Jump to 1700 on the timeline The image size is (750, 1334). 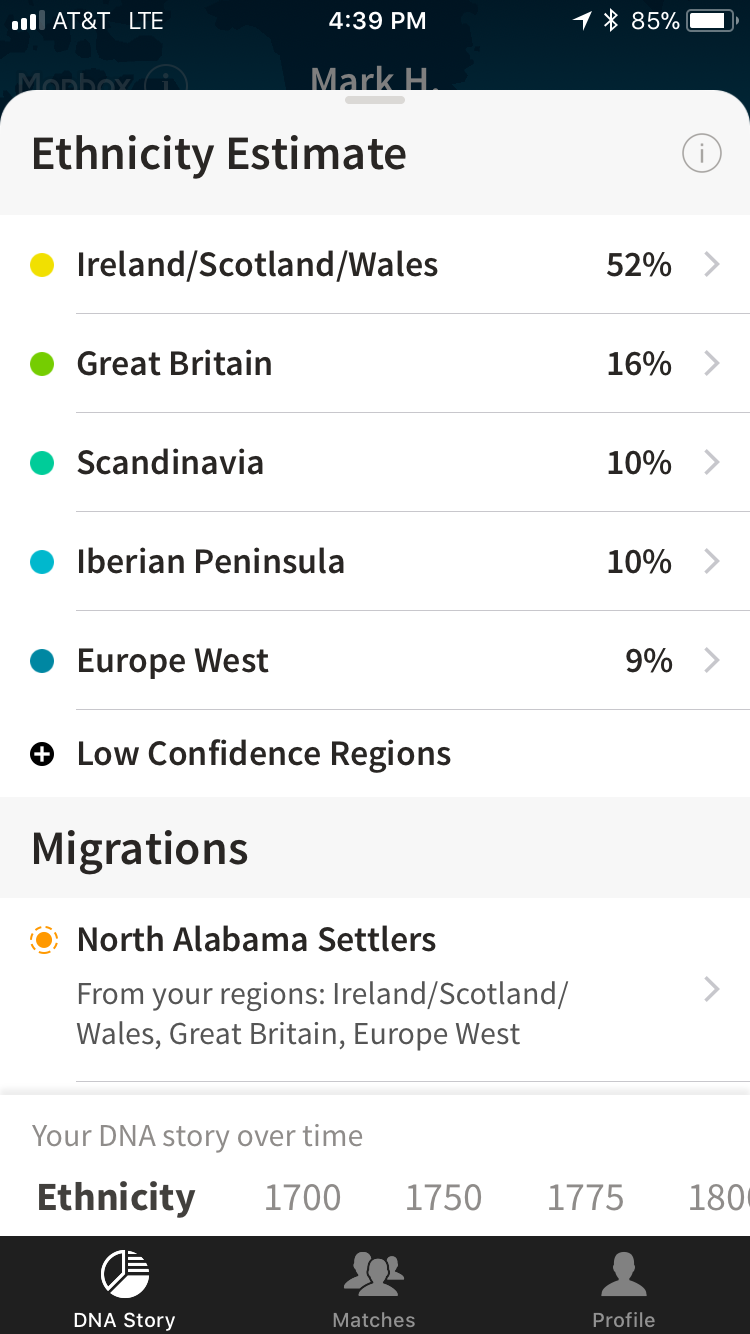point(302,1197)
